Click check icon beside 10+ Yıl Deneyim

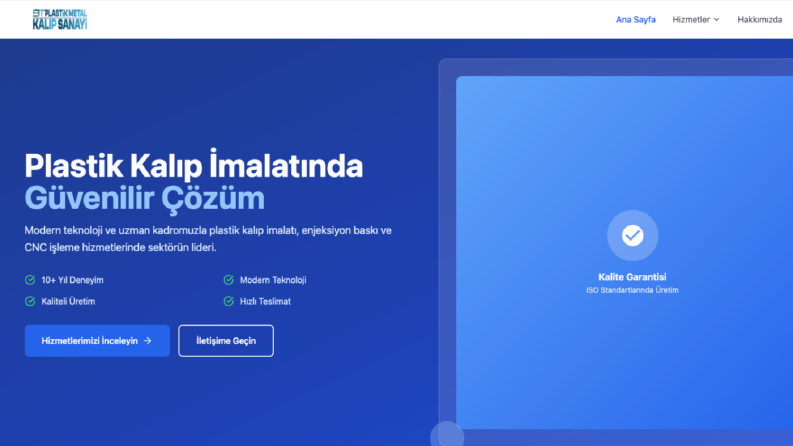click(30, 280)
